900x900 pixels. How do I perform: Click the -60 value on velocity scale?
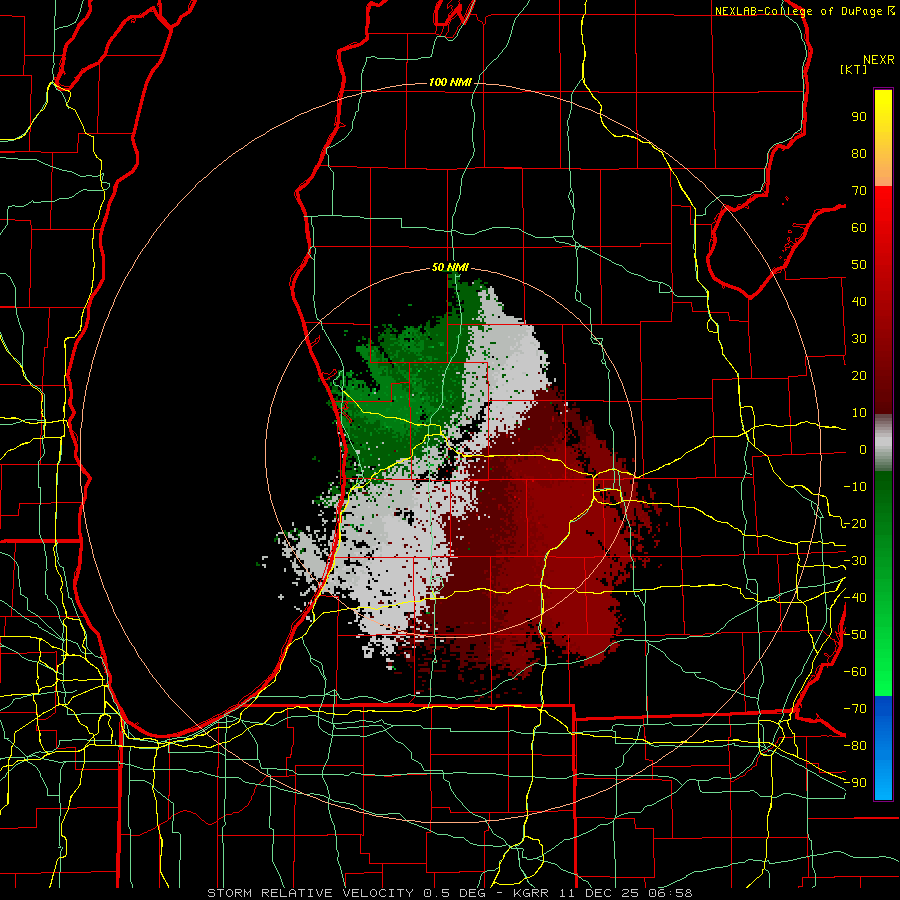click(855, 672)
